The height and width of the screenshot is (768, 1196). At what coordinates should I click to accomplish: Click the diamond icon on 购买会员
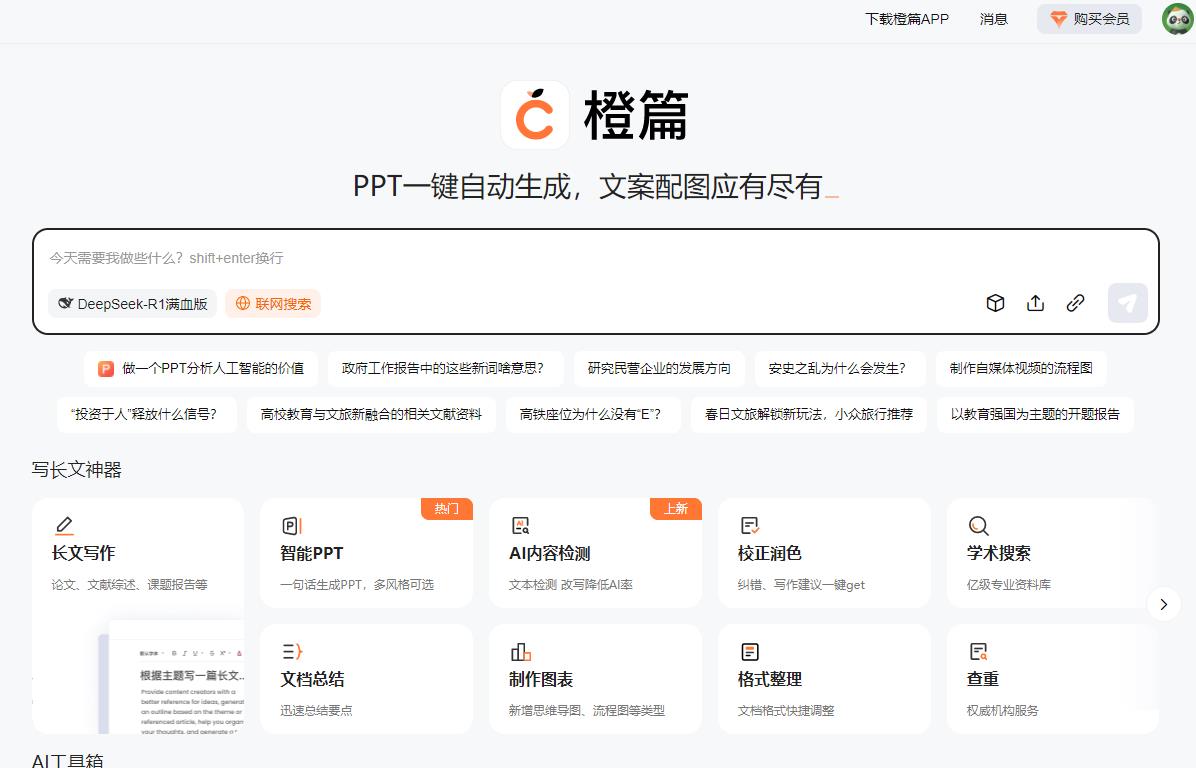coord(1058,19)
